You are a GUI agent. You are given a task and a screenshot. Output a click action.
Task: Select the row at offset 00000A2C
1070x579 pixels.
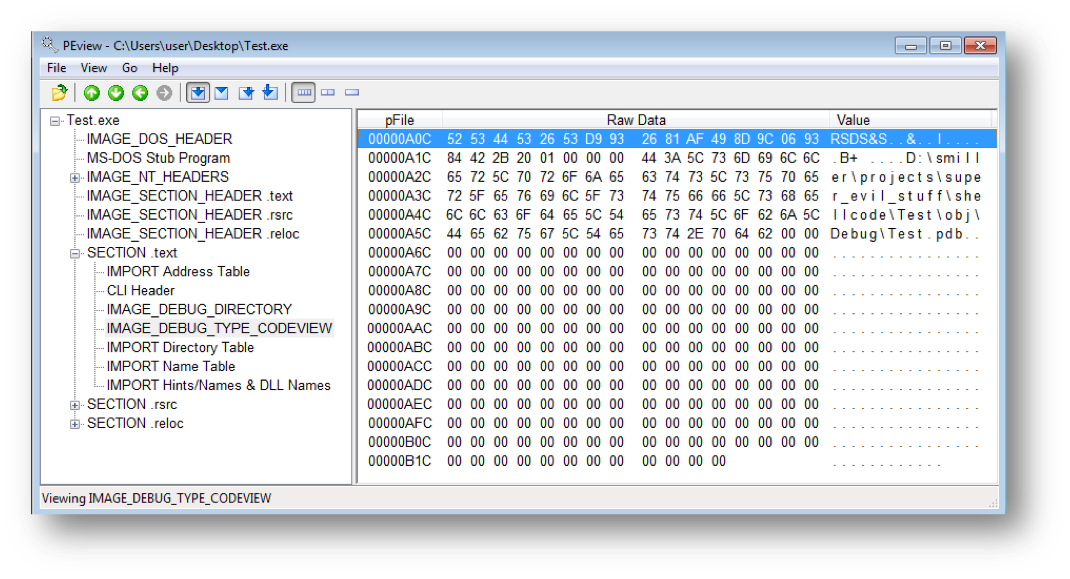677,178
